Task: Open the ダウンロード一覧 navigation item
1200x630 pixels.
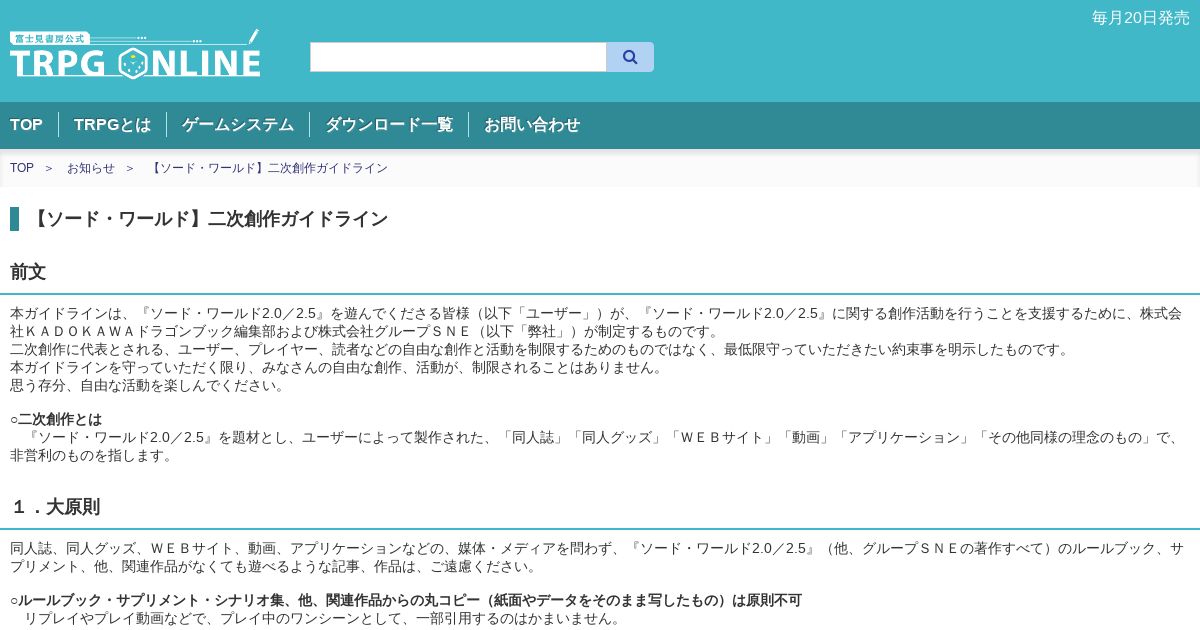Action: coord(389,125)
